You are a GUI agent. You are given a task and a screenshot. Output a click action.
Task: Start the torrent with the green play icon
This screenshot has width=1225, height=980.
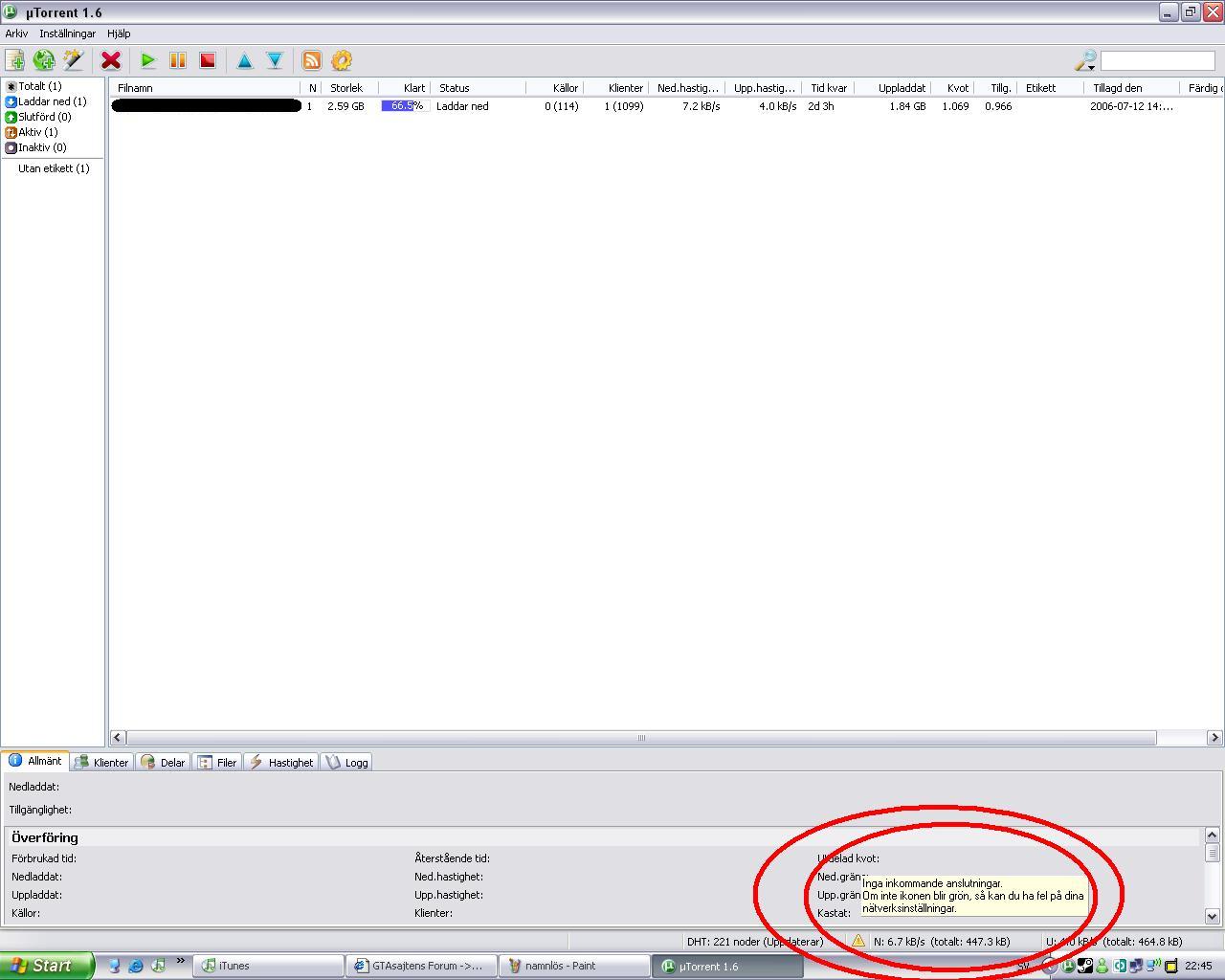[x=148, y=60]
